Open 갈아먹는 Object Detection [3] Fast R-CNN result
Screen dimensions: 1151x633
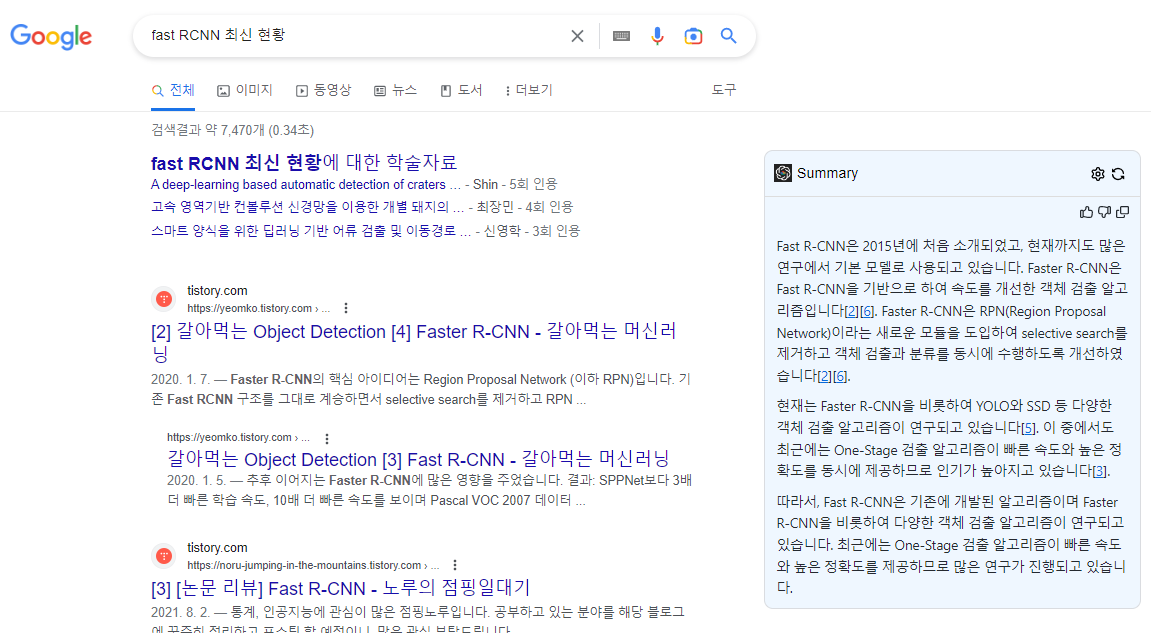pos(418,459)
